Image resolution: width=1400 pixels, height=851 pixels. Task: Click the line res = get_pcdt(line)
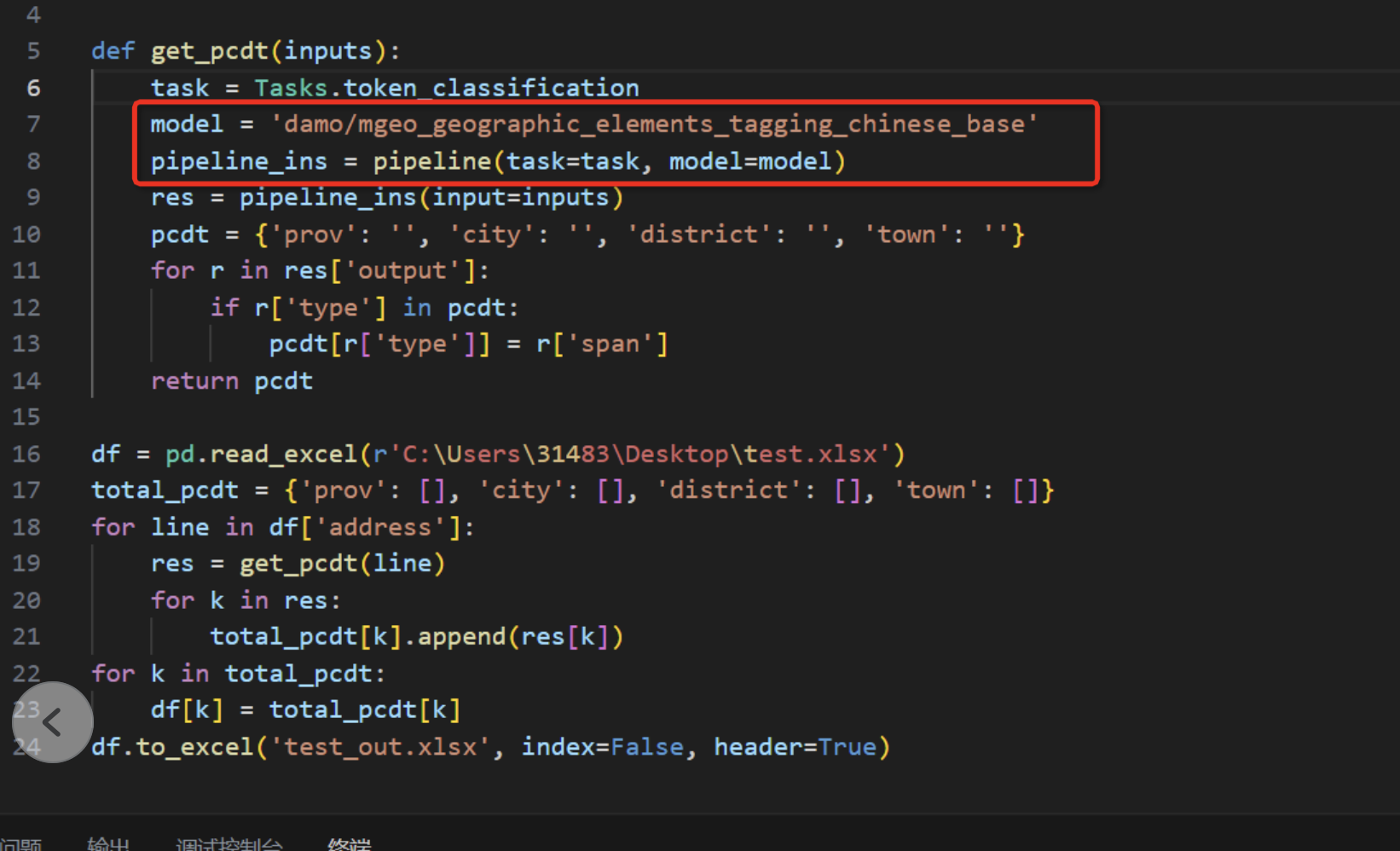click(298, 564)
